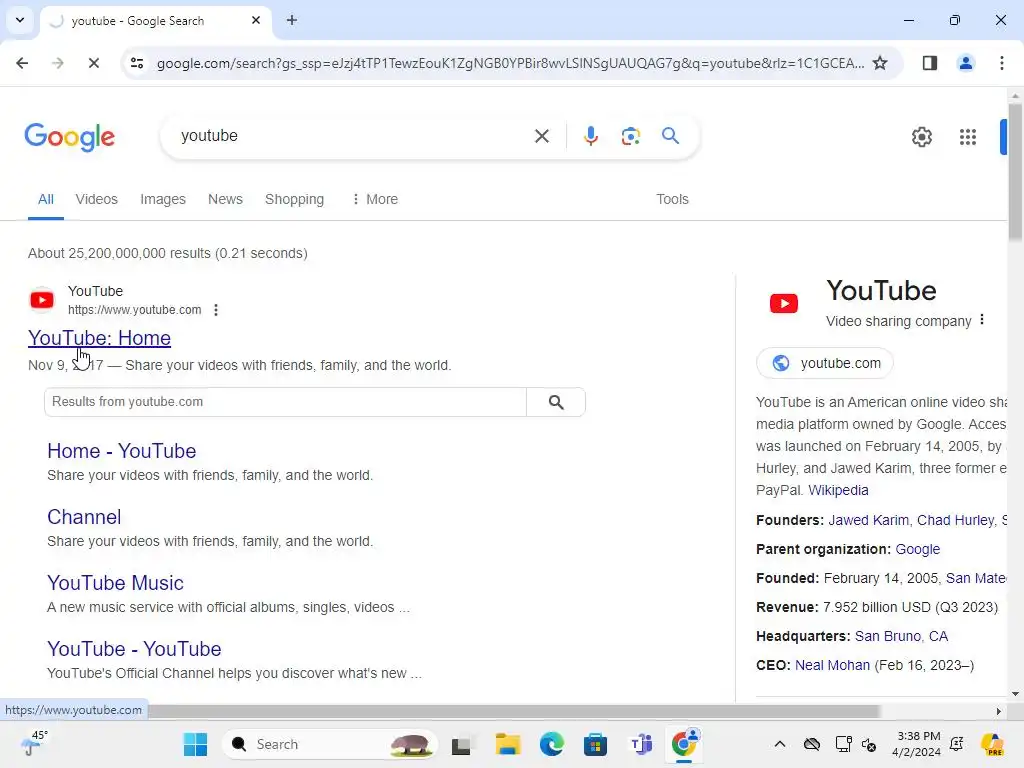Open the tab search dropdown arrow
This screenshot has height=768, width=1024.
click(x=20, y=20)
